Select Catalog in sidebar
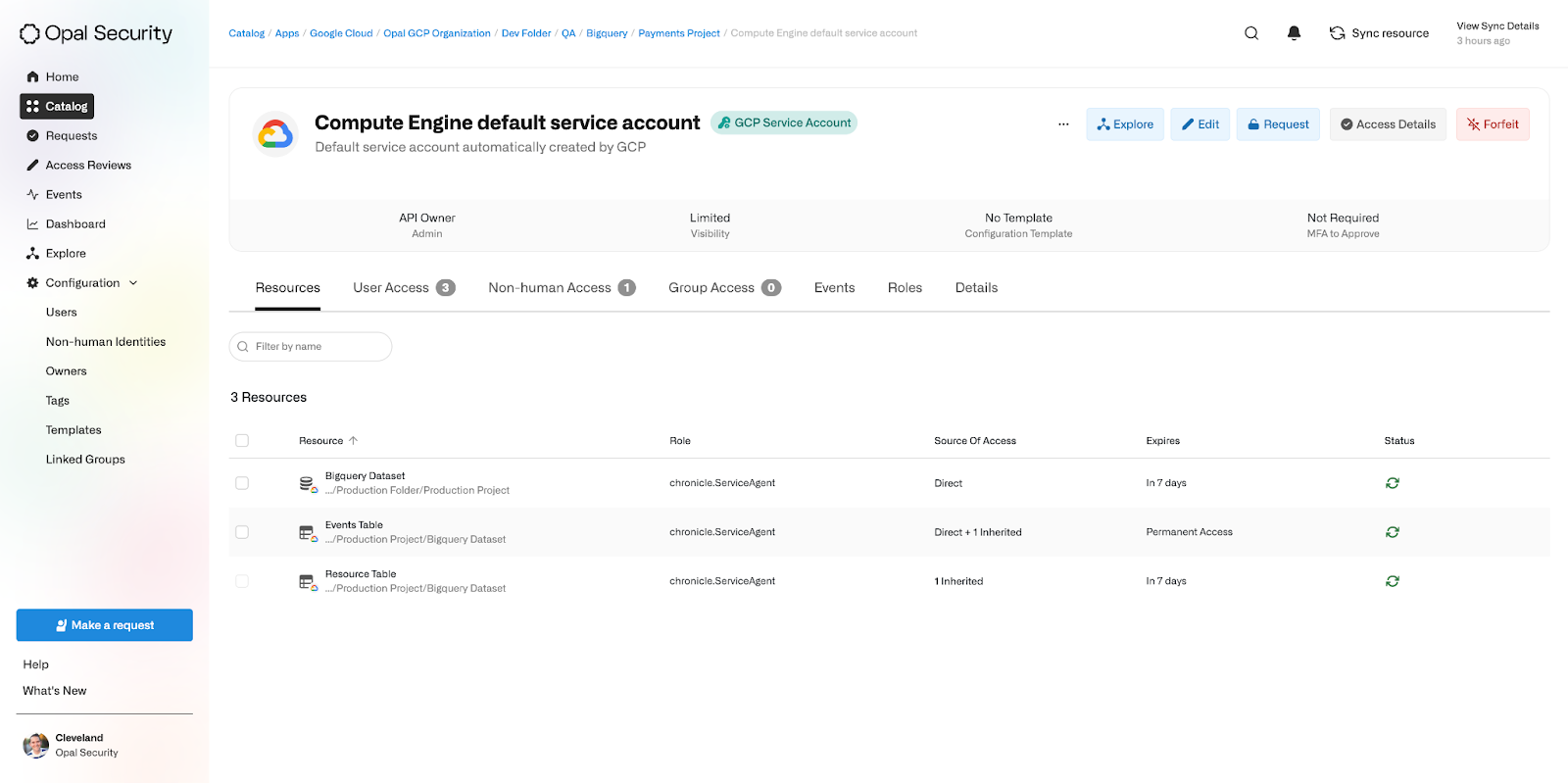This screenshot has width=1568, height=783. click(x=57, y=106)
